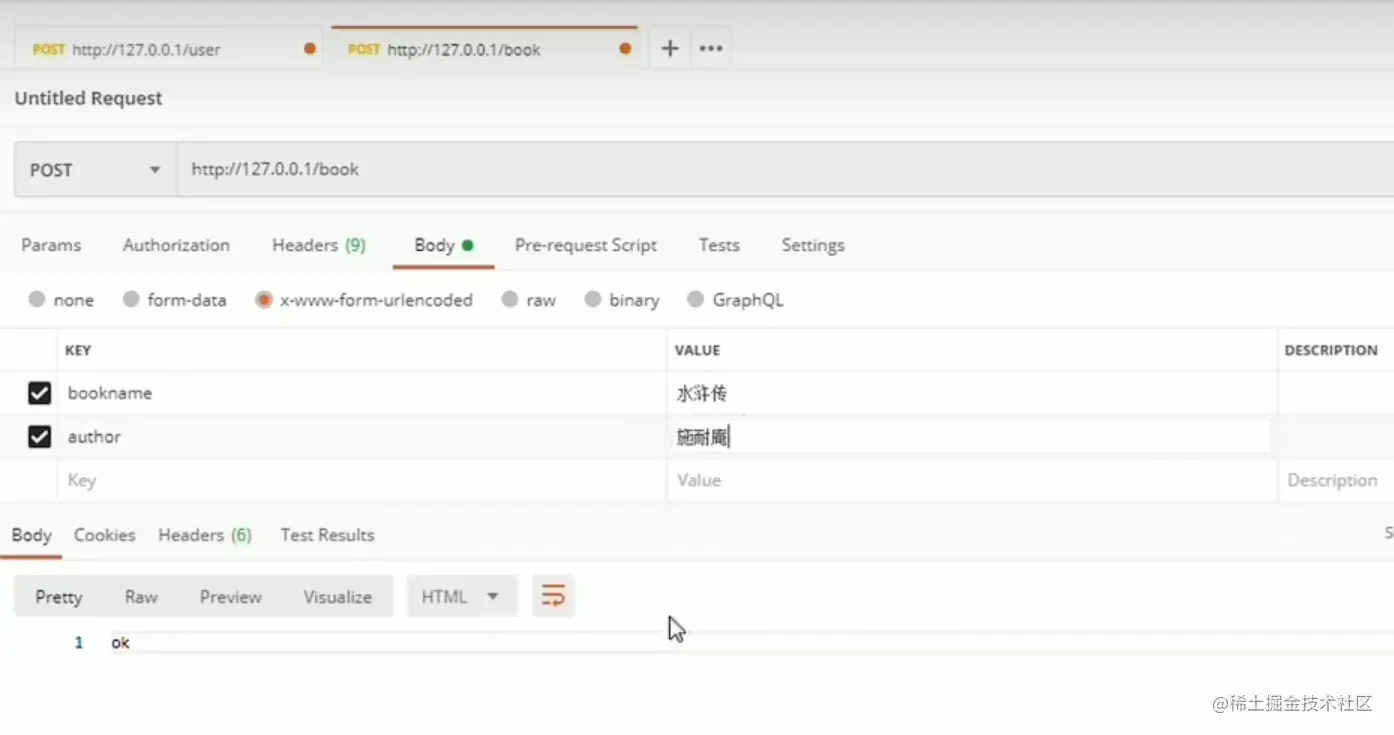
Task: Uncheck the author row checkbox
Action: tap(39, 437)
